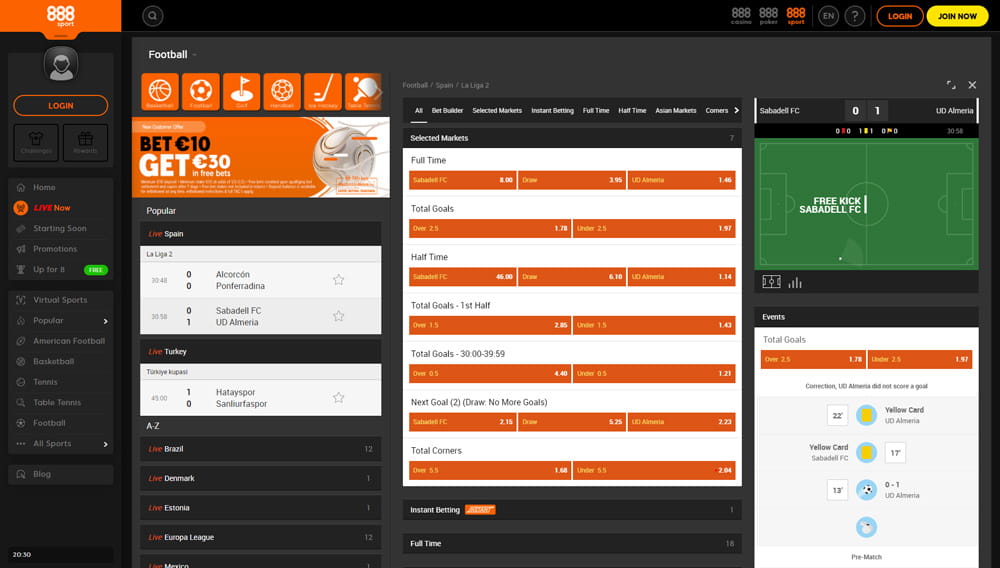
Task: Open the Half Time tab
Action: (x=632, y=110)
